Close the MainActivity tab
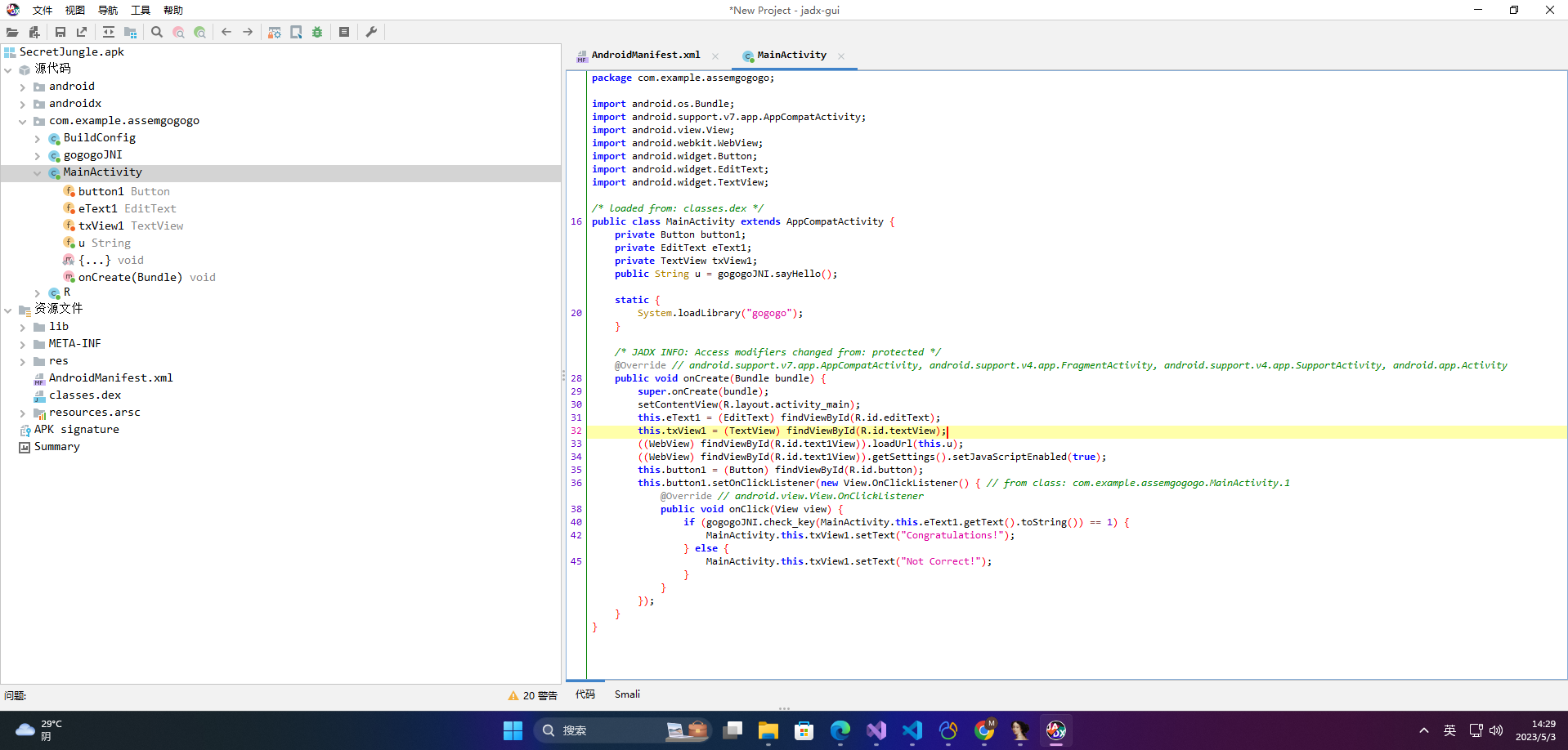The width and height of the screenshot is (1568, 750). point(841,56)
